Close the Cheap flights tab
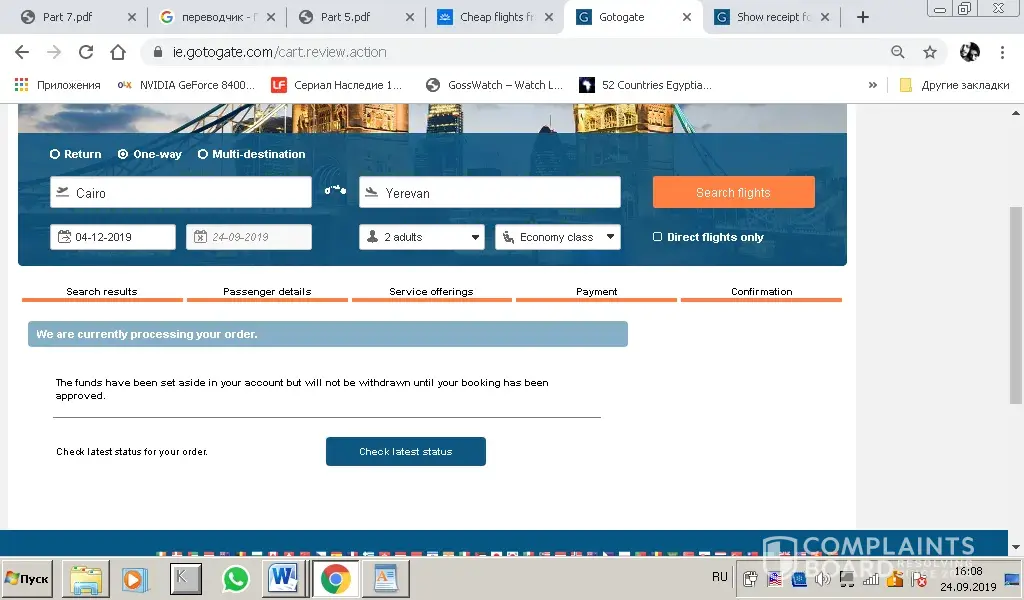 (x=549, y=17)
